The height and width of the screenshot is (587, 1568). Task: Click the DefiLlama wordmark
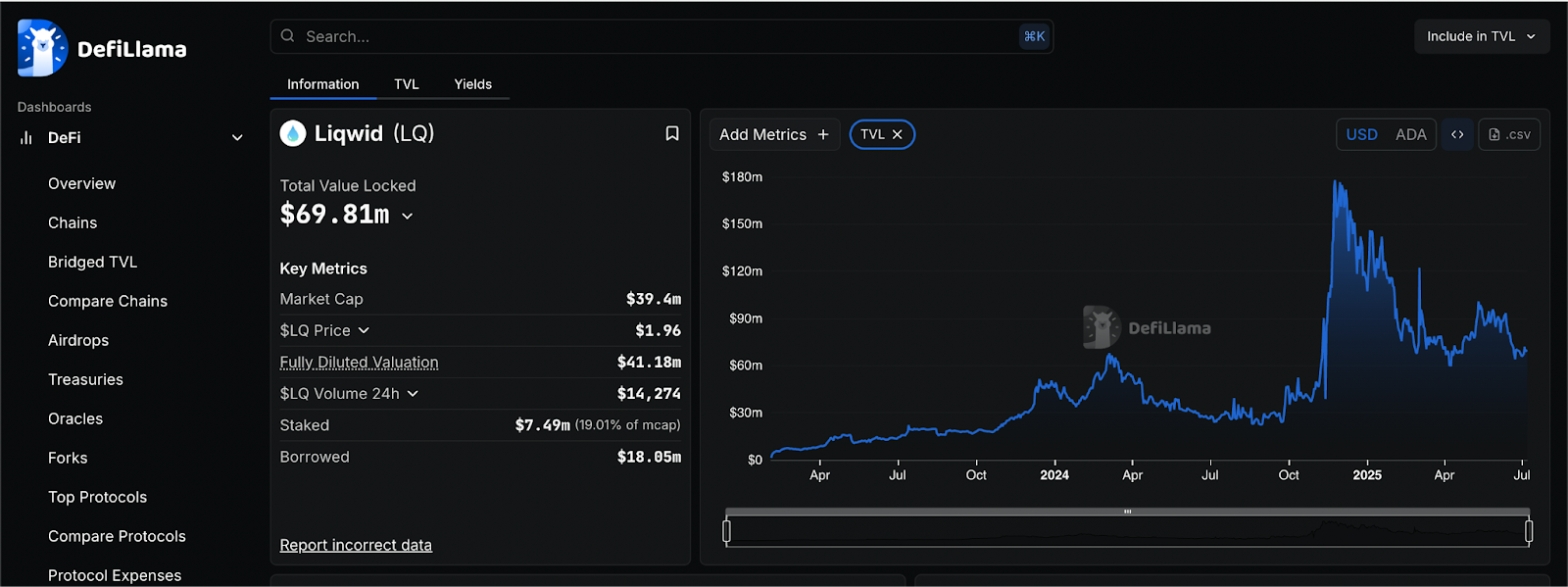(131, 49)
